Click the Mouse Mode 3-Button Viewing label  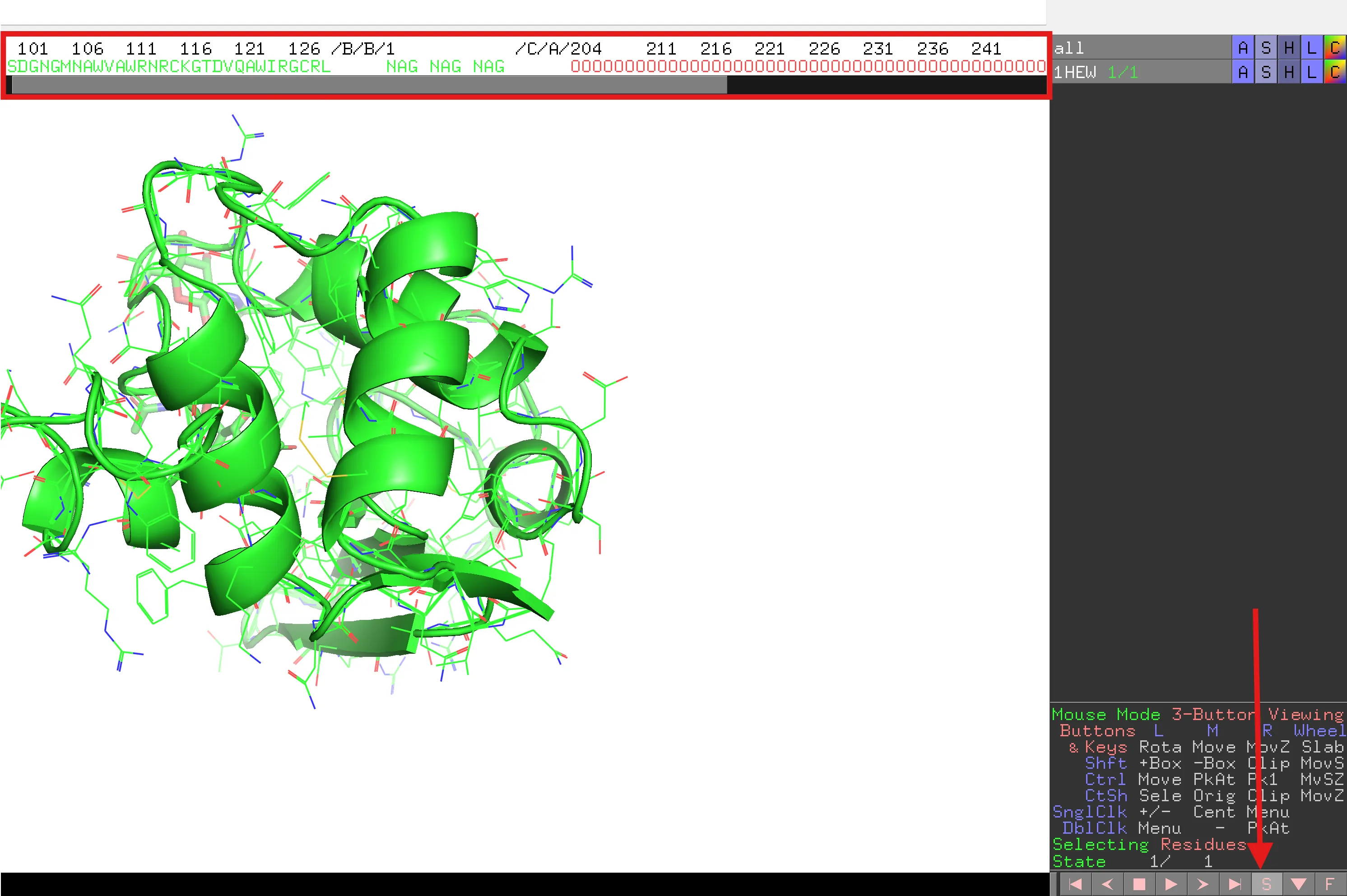pos(1198,714)
